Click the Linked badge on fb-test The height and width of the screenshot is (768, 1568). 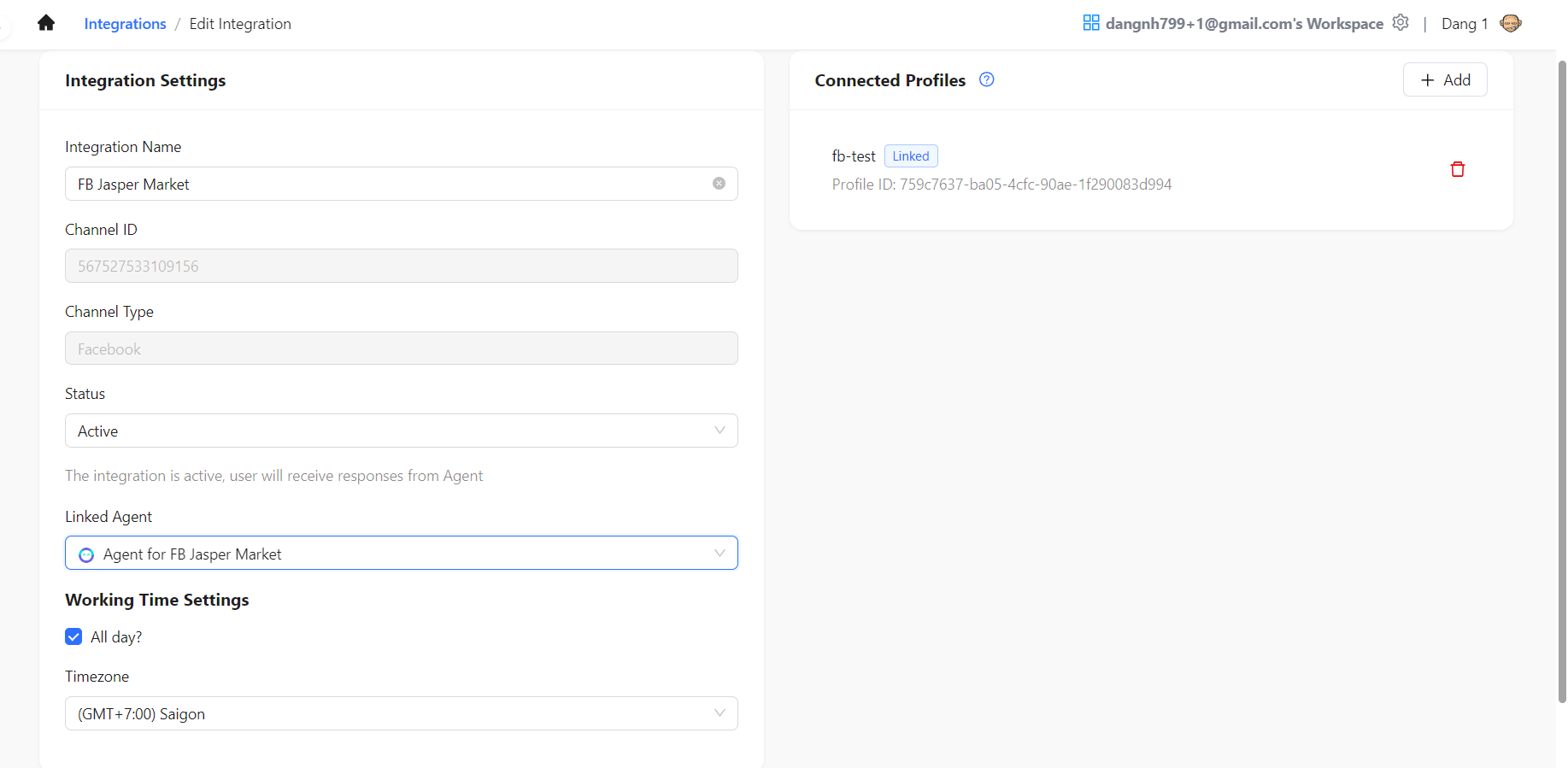[910, 156]
